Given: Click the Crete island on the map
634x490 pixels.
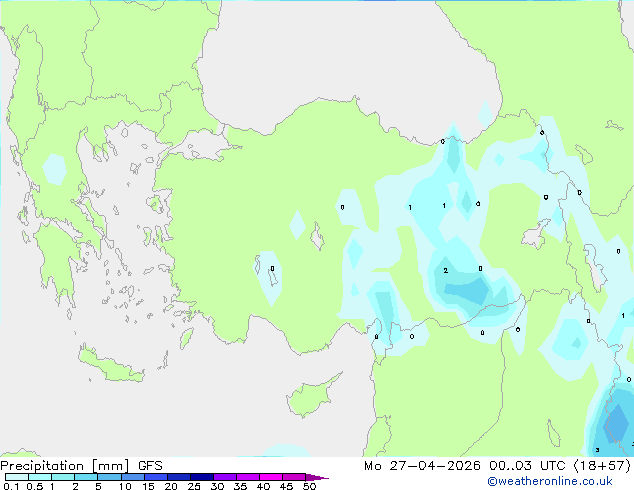Looking at the screenshot, I should (x=110, y=366).
